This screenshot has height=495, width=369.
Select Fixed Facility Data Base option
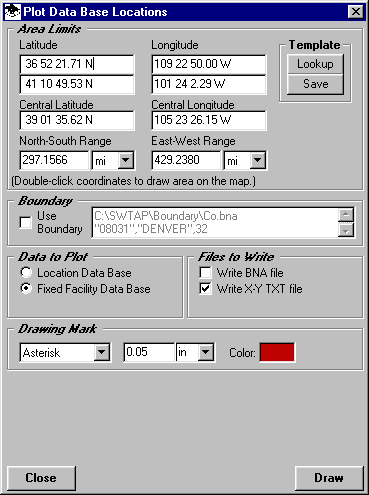26,288
